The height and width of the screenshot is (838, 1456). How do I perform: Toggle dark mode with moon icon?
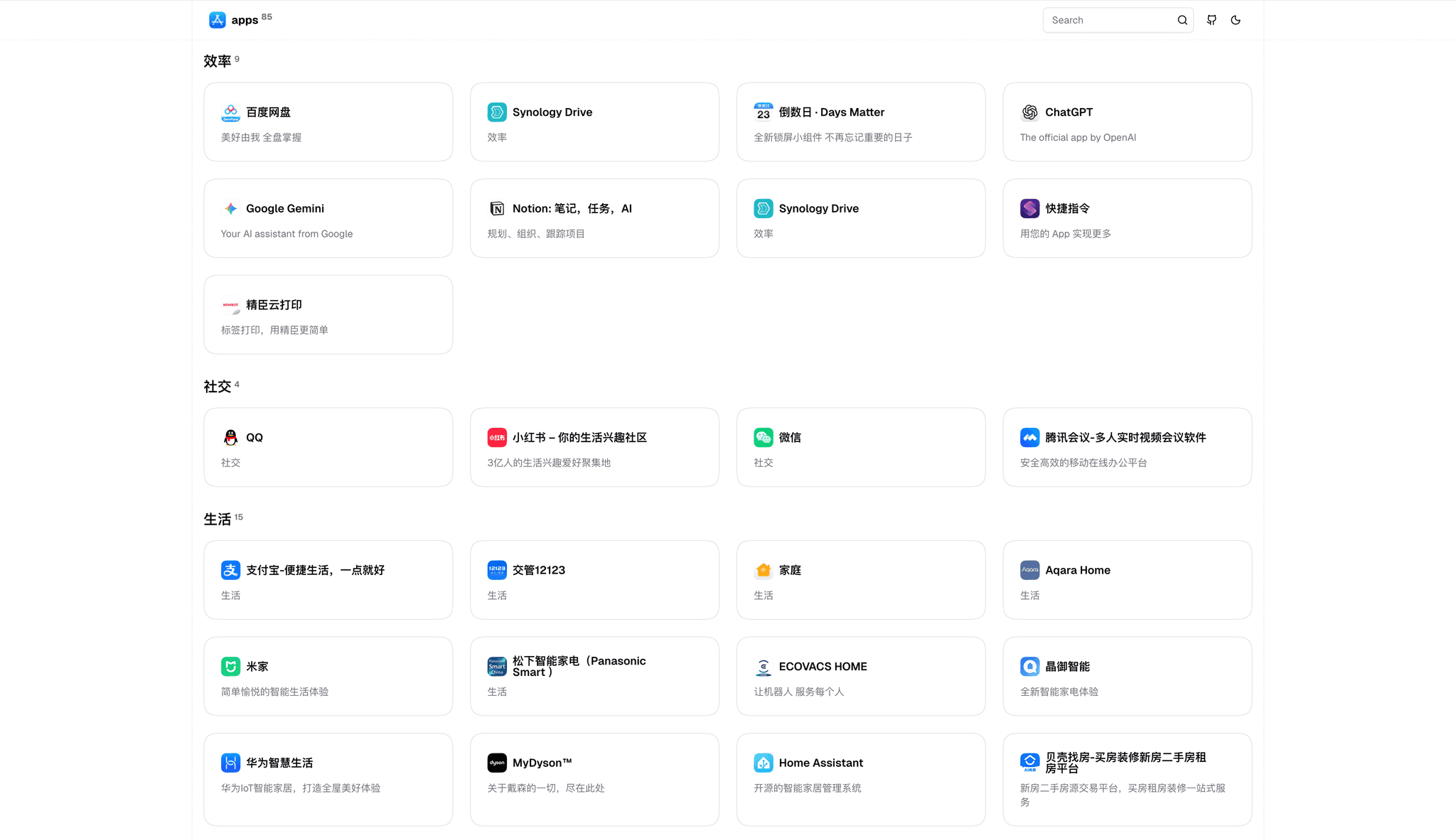[x=1236, y=20]
